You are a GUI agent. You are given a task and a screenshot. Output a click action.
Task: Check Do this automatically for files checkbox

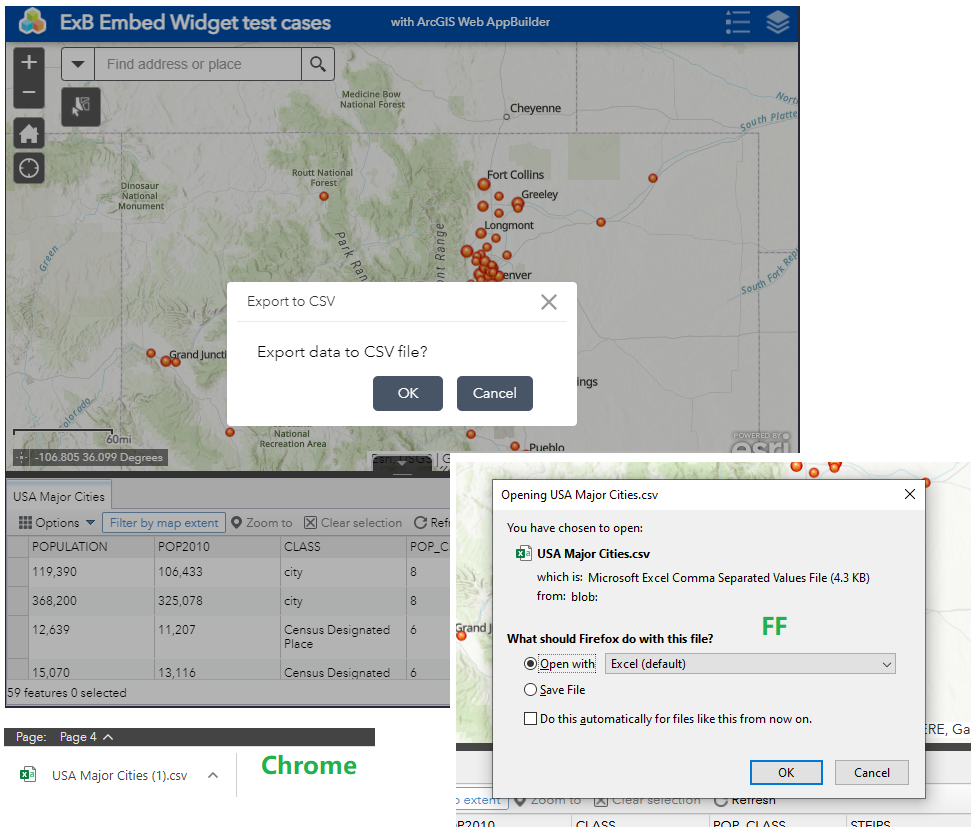tap(530, 719)
